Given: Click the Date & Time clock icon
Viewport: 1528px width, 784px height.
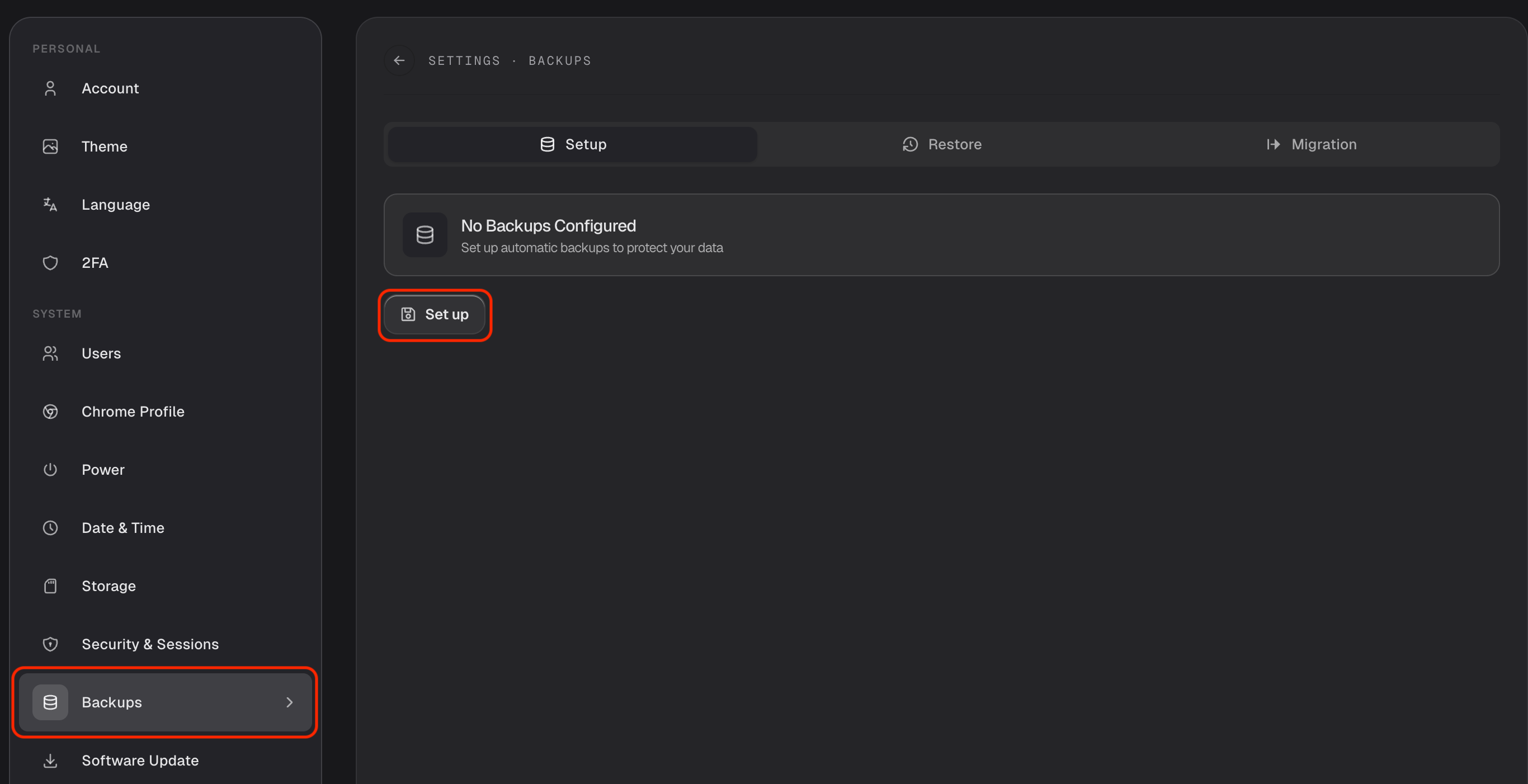Looking at the screenshot, I should coord(50,528).
